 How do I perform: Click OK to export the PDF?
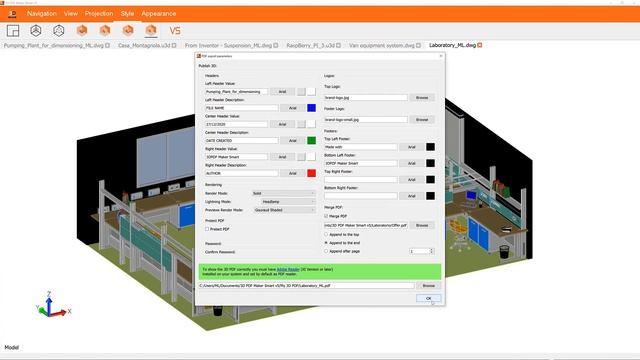click(x=429, y=298)
